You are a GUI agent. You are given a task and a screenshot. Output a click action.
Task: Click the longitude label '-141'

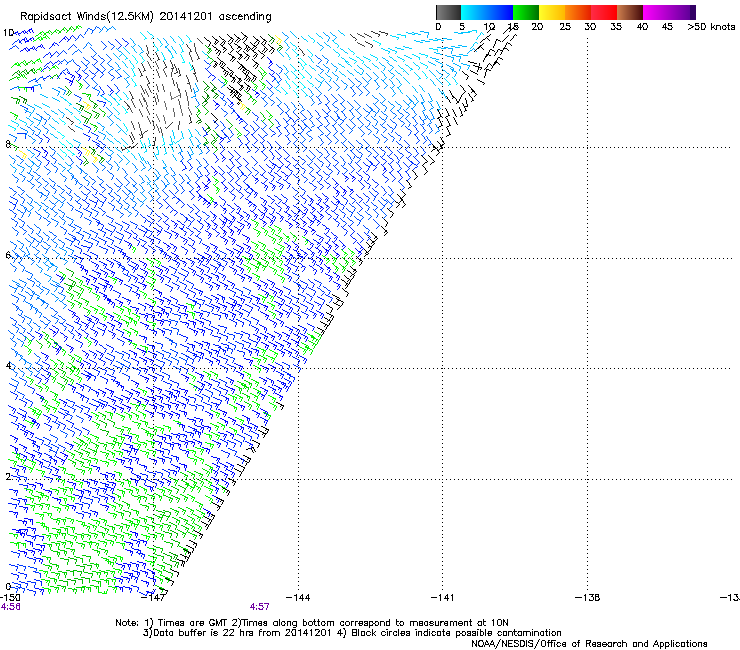point(442,598)
